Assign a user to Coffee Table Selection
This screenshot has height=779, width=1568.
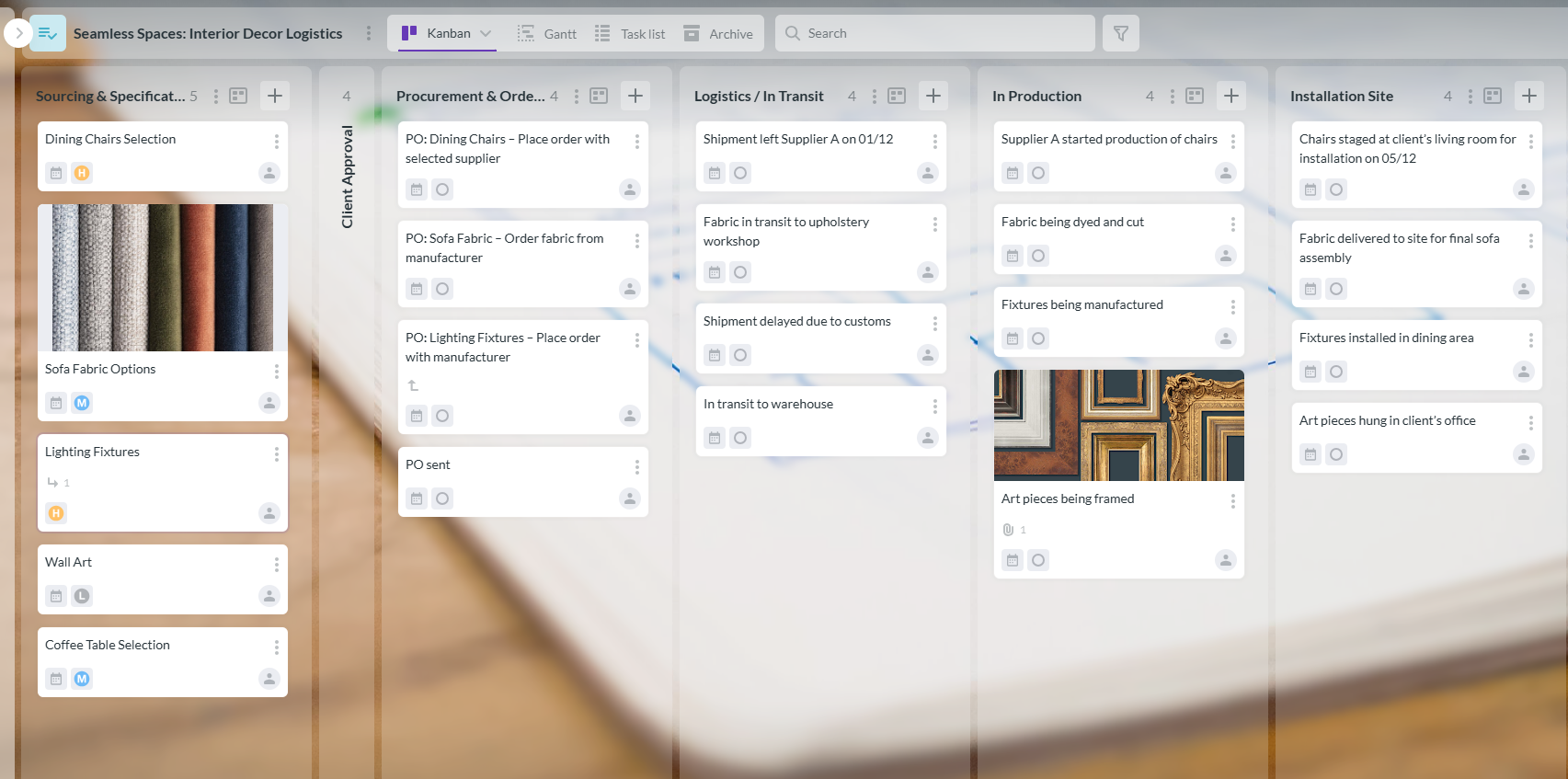[x=269, y=679]
